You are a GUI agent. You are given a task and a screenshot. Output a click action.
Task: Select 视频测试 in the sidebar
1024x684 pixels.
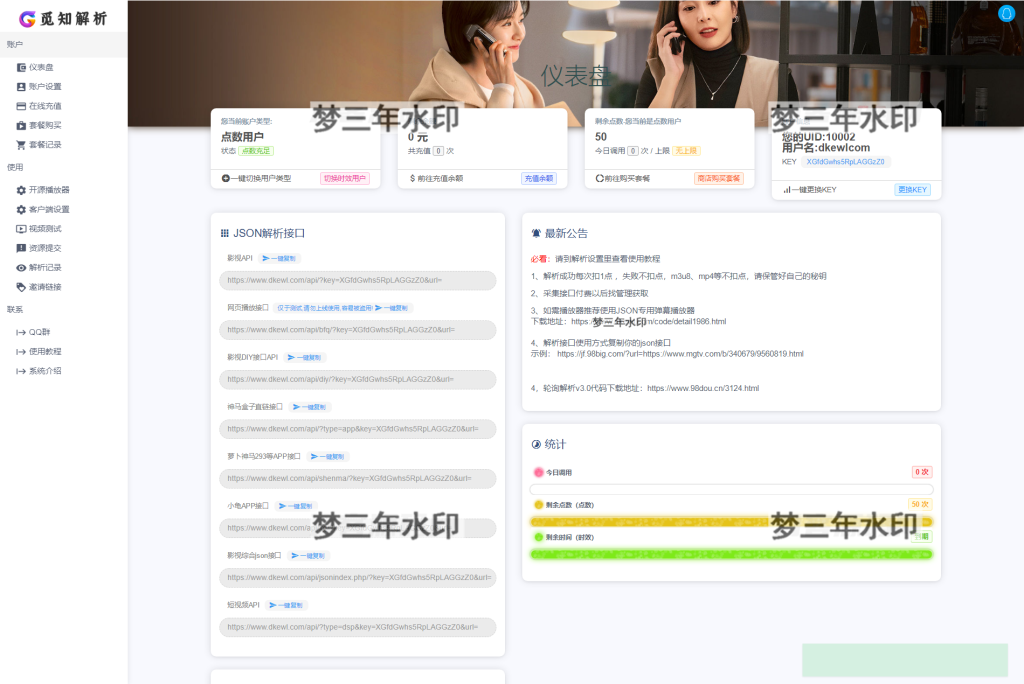(x=45, y=229)
